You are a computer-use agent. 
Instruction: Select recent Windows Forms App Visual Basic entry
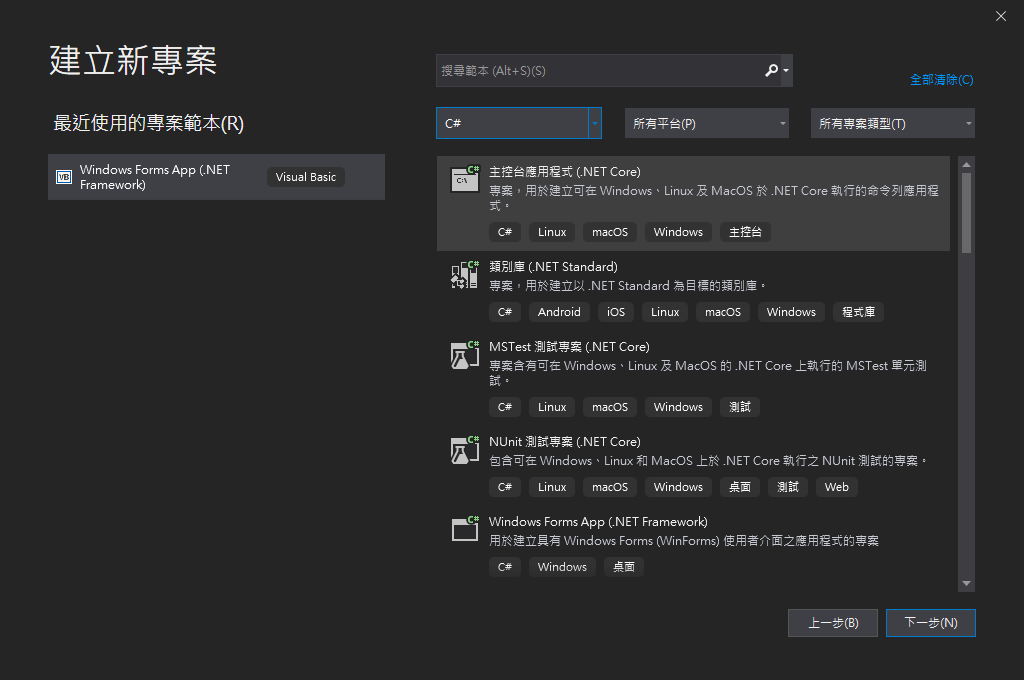[x=216, y=177]
